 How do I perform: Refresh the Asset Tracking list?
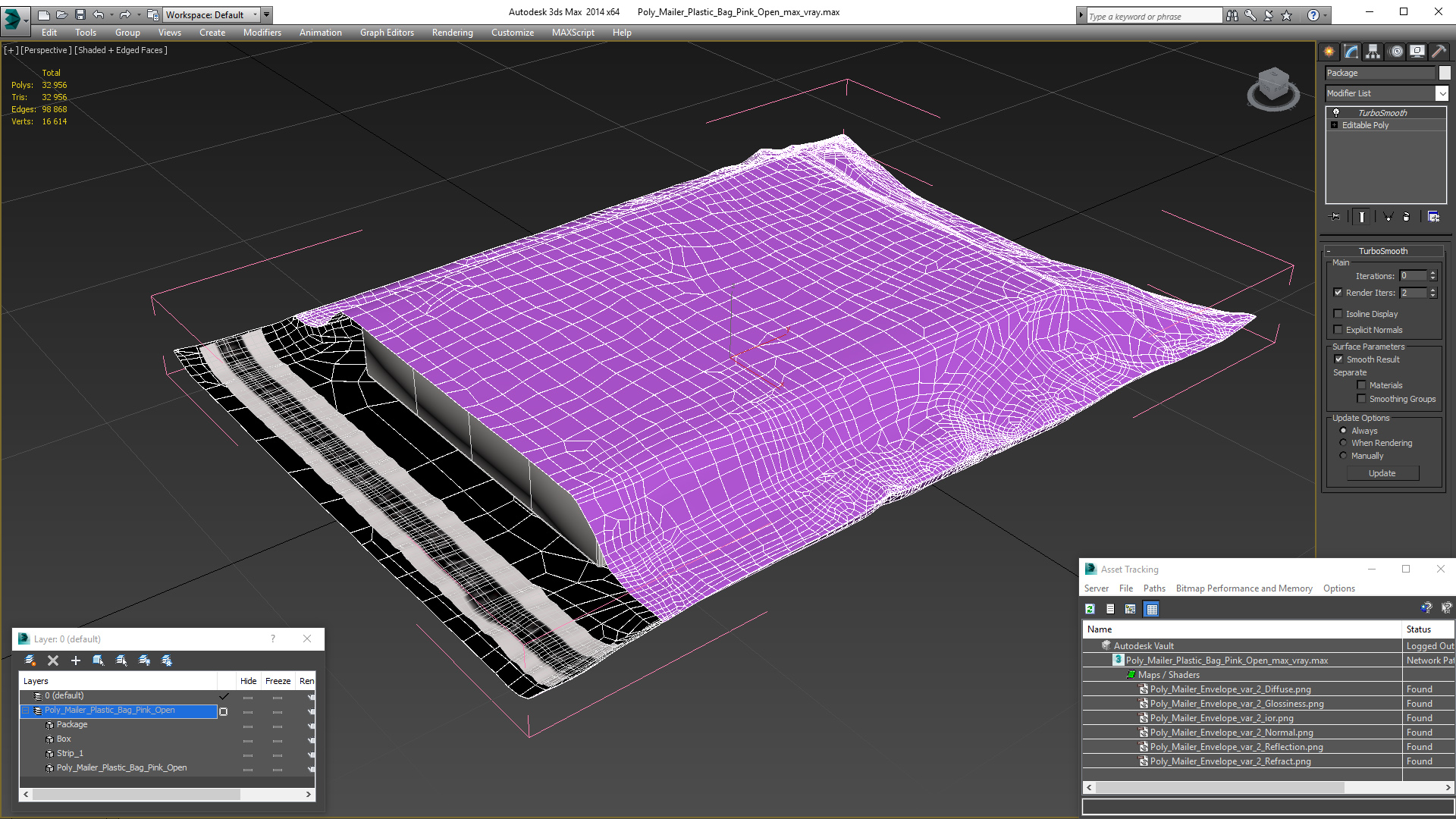(1090, 609)
